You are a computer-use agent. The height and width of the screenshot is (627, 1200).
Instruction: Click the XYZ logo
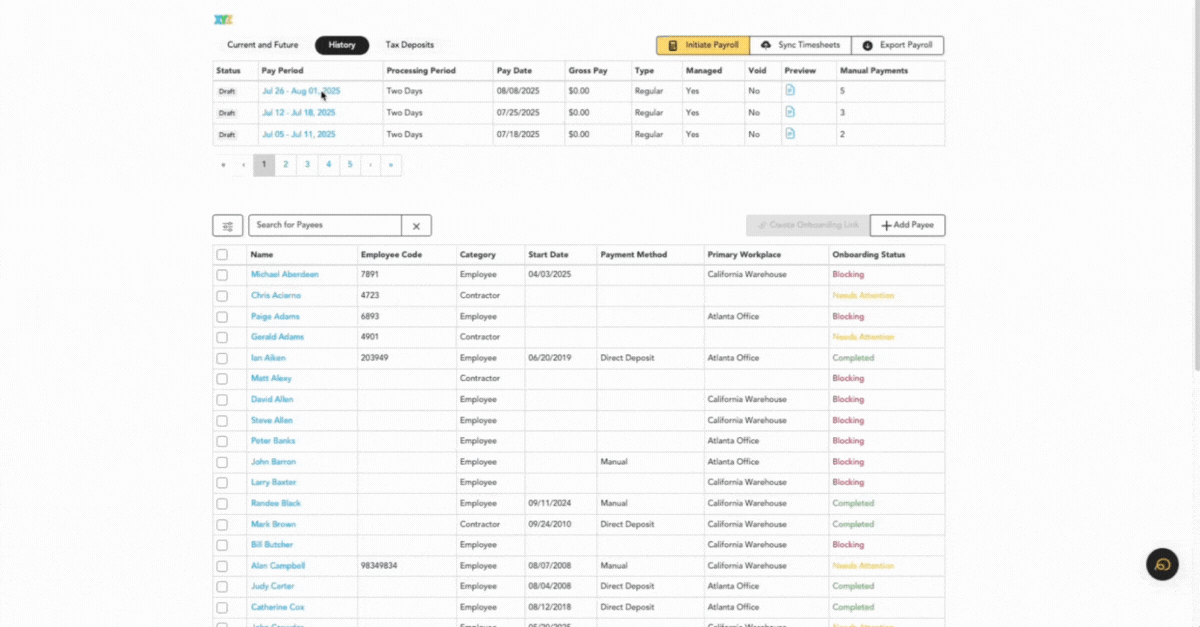point(223,19)
